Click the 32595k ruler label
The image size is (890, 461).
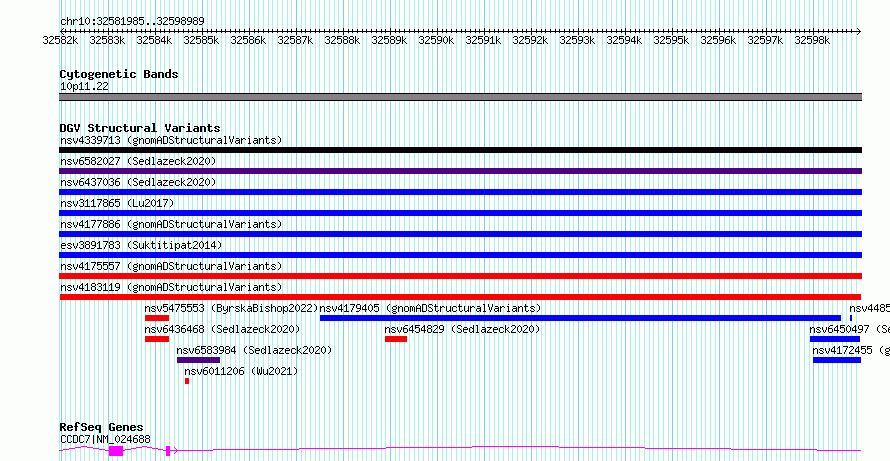[671, 40]
